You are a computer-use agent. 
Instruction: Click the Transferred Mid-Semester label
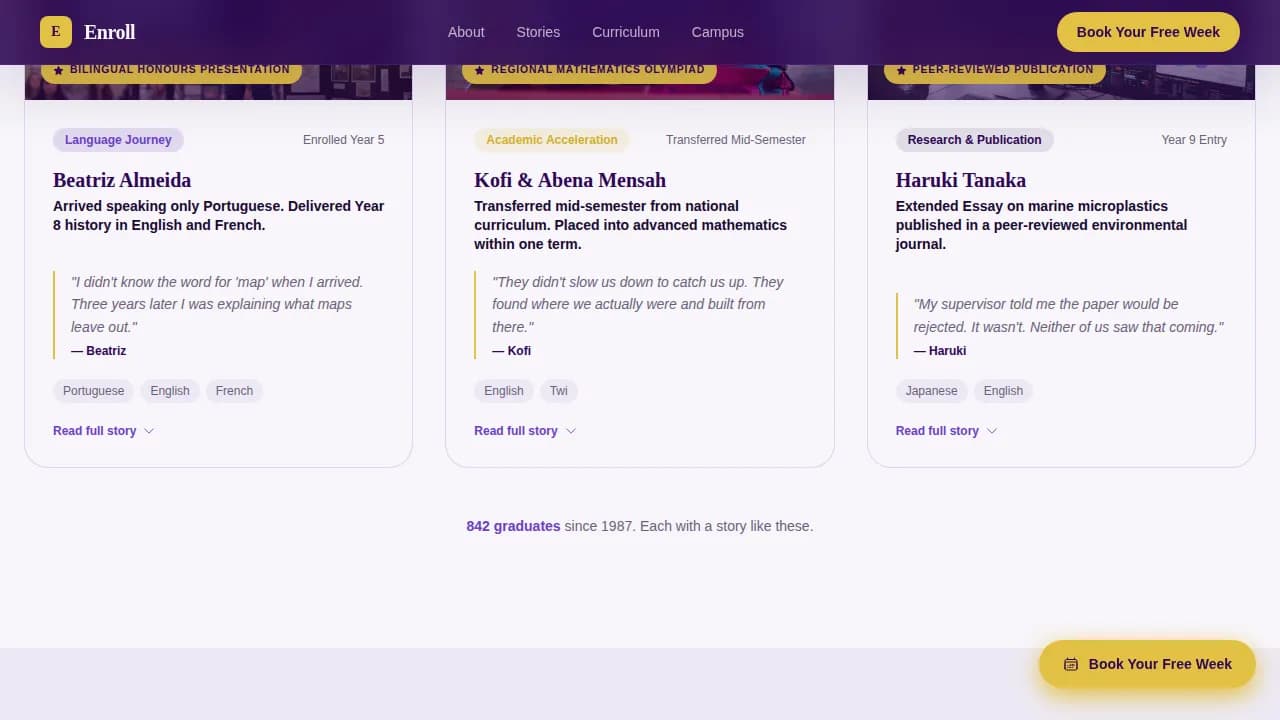tap(736, 140)
